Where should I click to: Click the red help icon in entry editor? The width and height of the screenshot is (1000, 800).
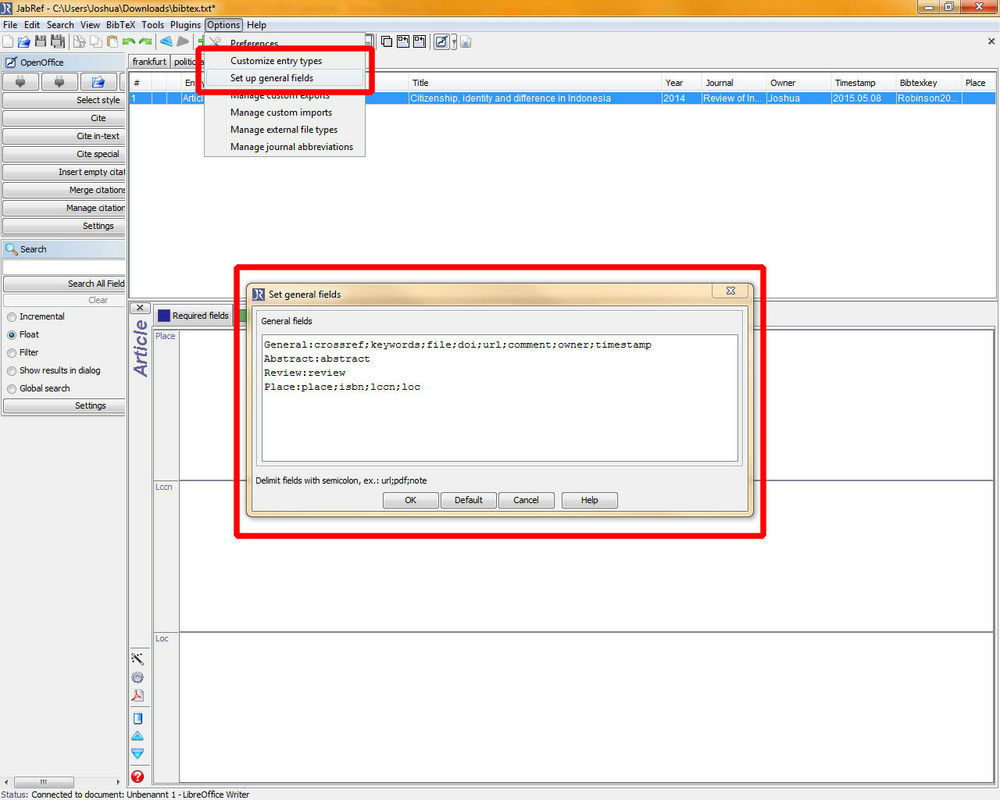[x=138, y=776]
